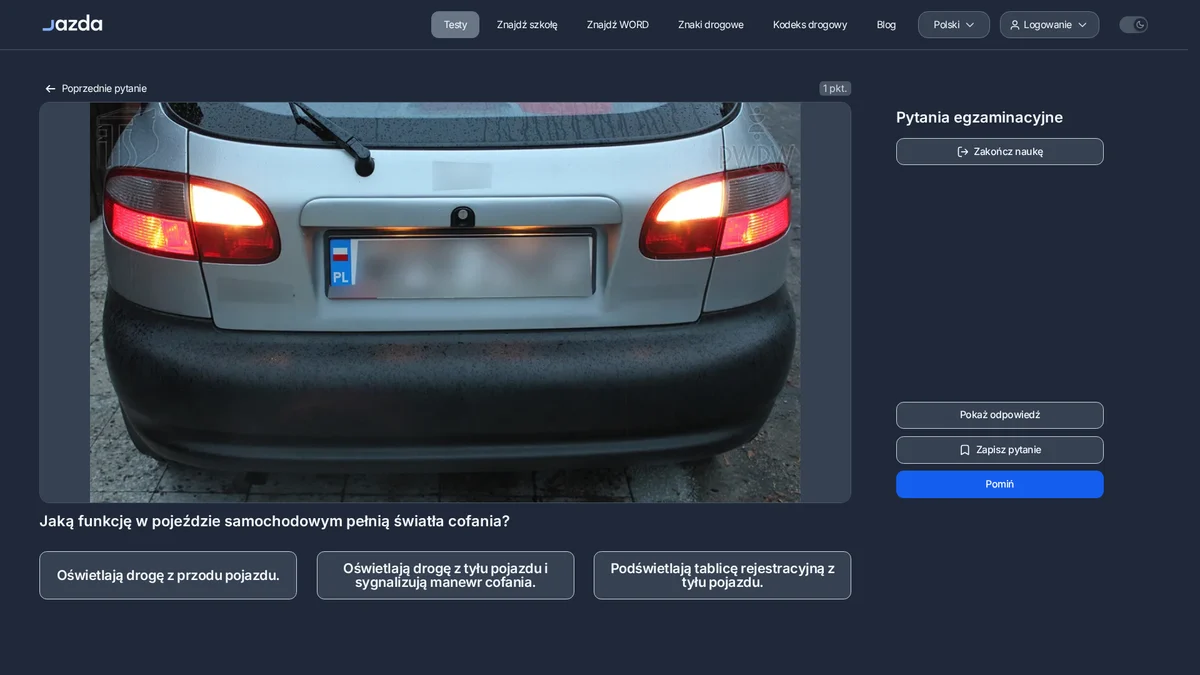Open Znajdź WORD menu item
1200x675 pixels.
tap(618, 25)
